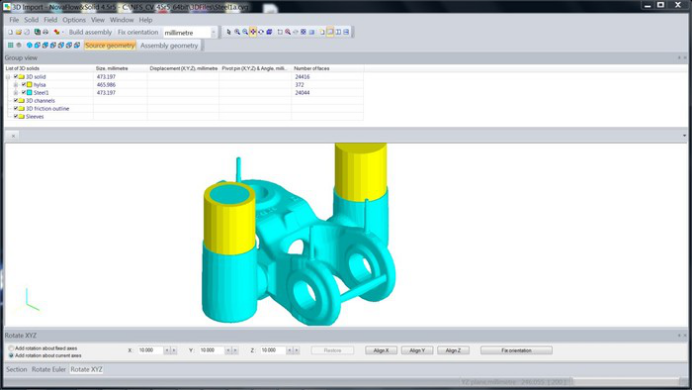Open the Field menu

tap(50, 20)
